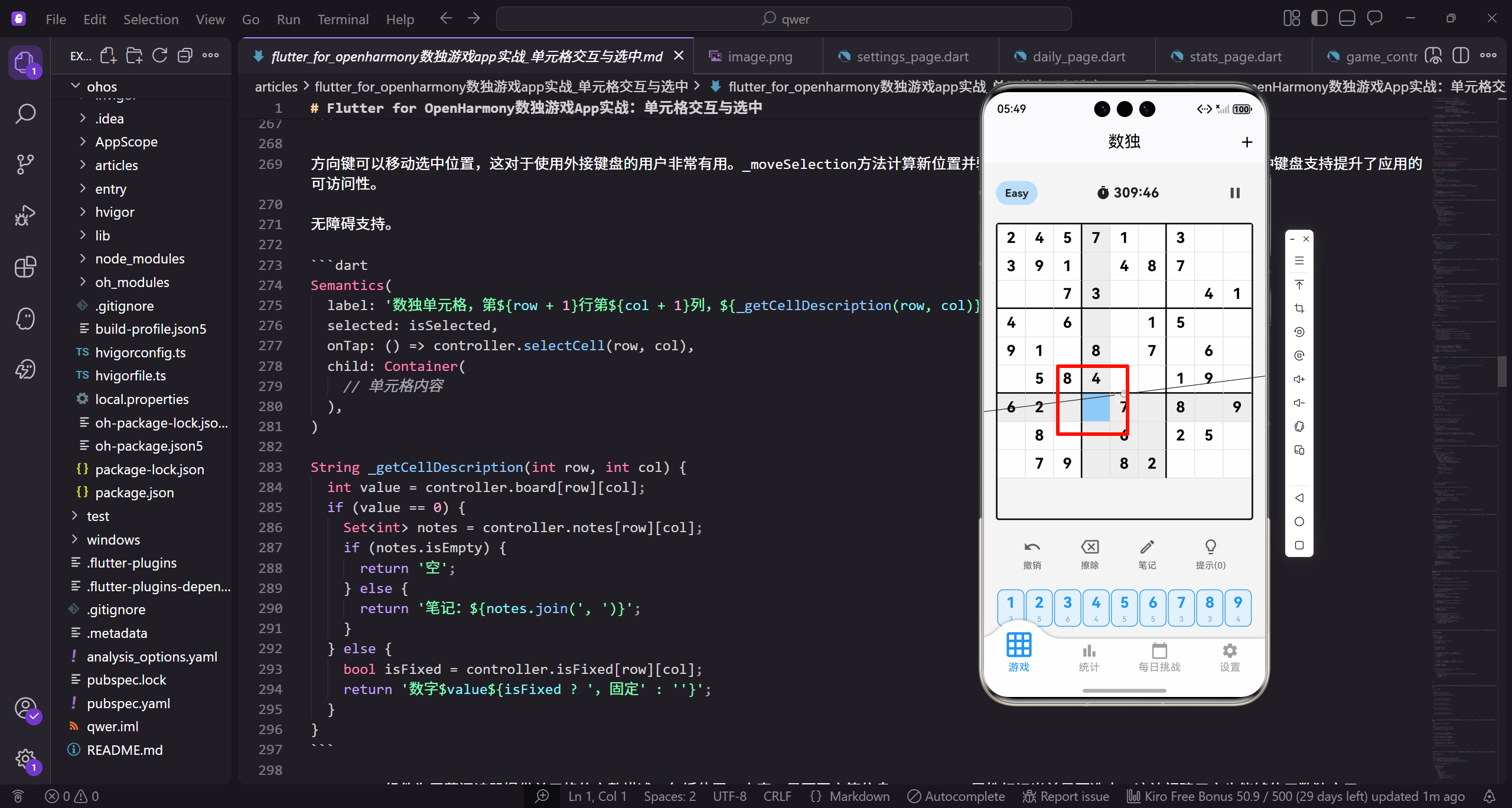The height and width of the screenshot is (808, 1512).
Task: Navigate back with the arrow in title bar
Action: tap(446, 18)
